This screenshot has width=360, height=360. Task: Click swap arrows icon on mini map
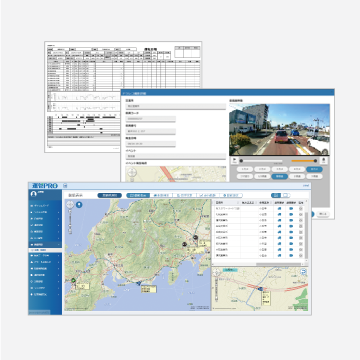[303, 272]
